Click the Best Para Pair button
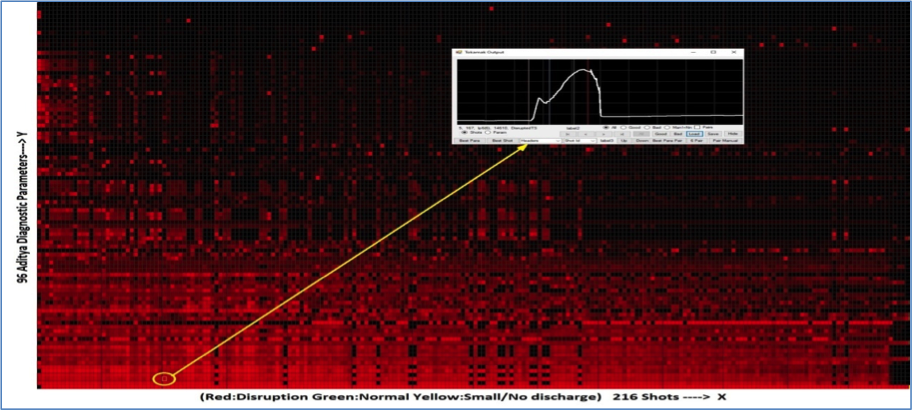Image resolution: width=912 pixels, height=410 pixels. (667, 141)
